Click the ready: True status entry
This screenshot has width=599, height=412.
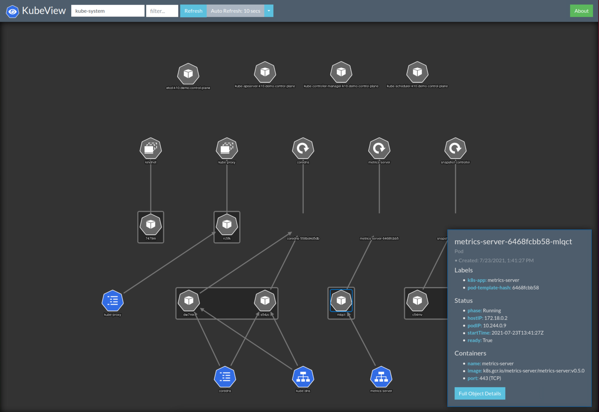479,340
